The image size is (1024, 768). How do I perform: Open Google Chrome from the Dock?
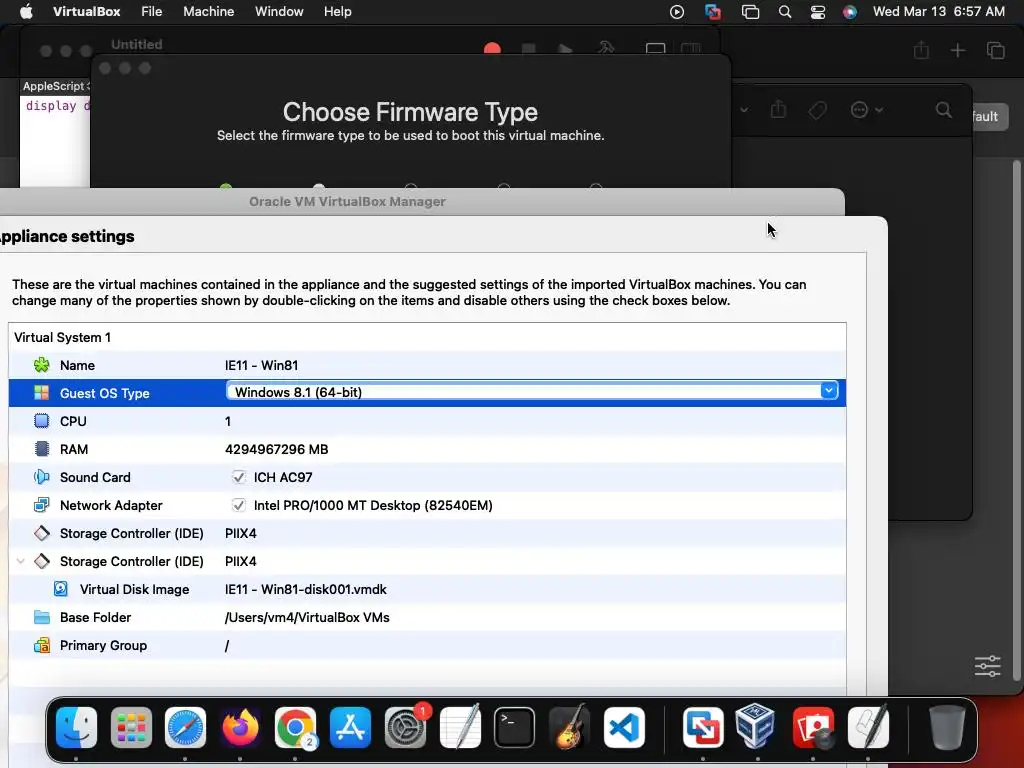pos(295,727)
